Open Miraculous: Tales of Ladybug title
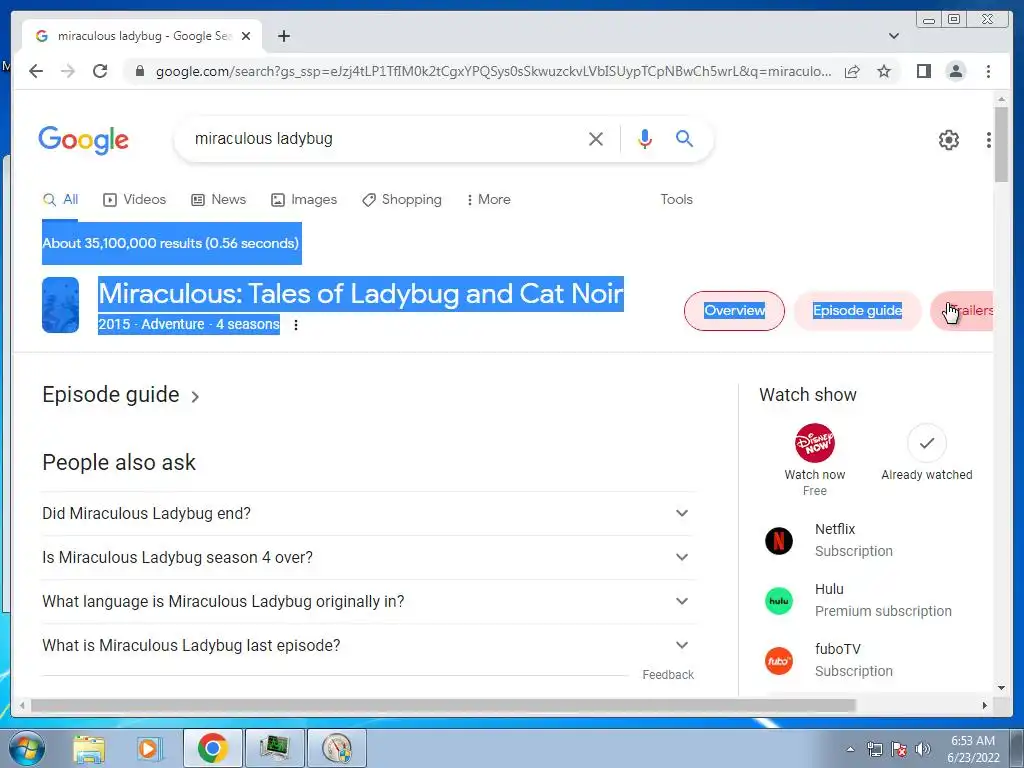Image resolution: width=1024 pixels, height=768 pixels. pos(360,294)
